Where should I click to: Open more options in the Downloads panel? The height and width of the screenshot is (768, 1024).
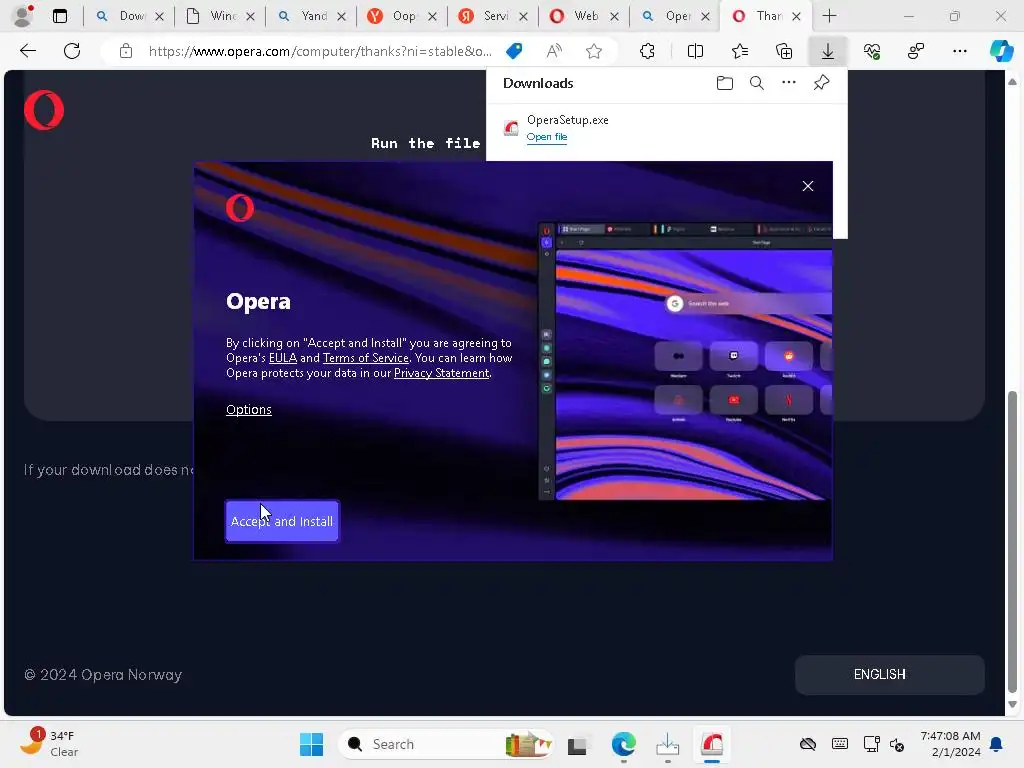pos(789,82)
